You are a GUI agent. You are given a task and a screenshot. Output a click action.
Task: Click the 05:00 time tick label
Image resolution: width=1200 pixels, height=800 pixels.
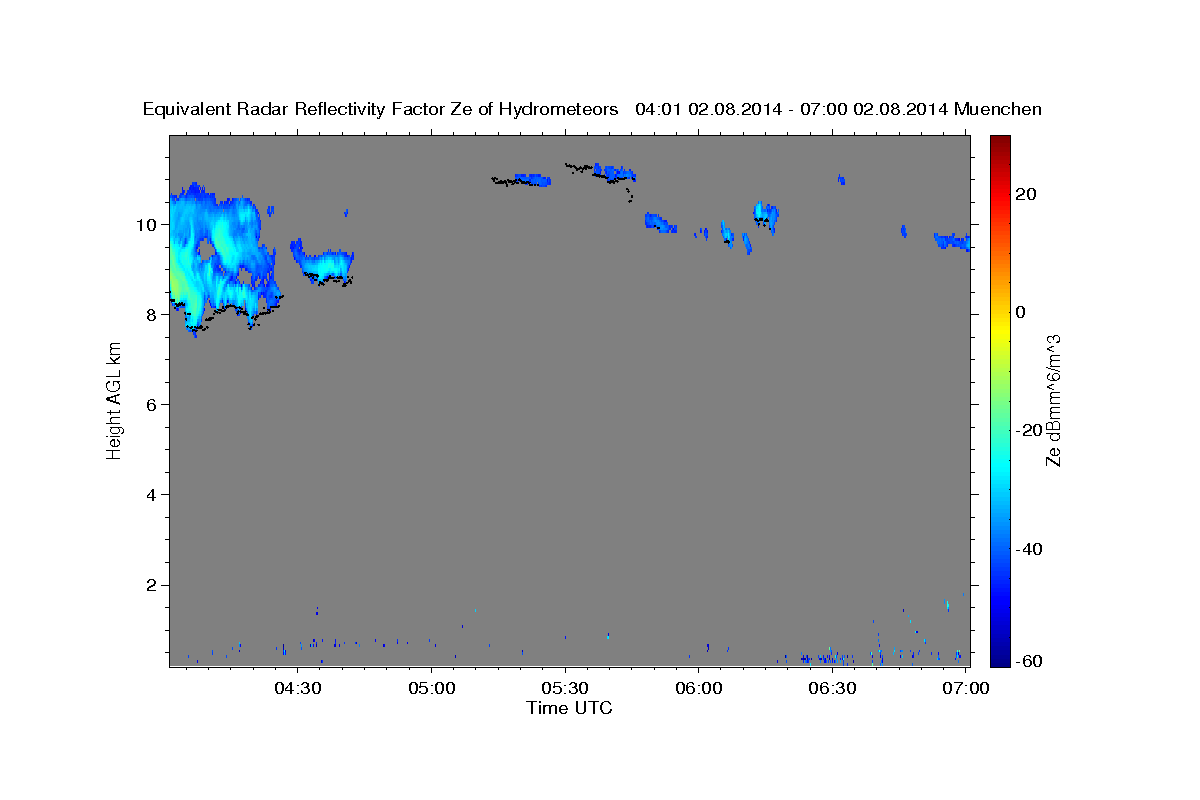432,688
